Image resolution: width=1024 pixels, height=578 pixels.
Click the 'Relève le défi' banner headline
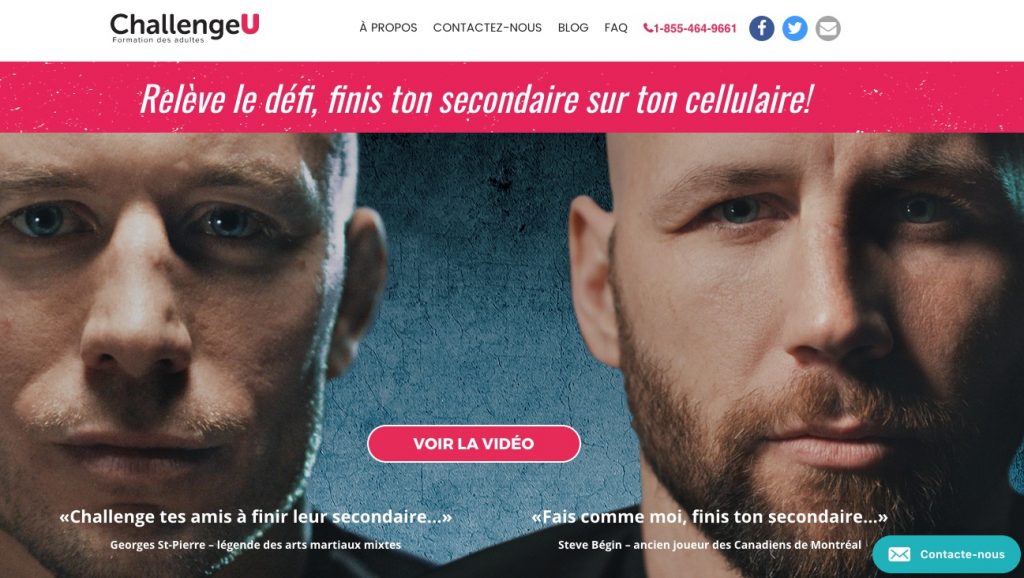[476, 99]
